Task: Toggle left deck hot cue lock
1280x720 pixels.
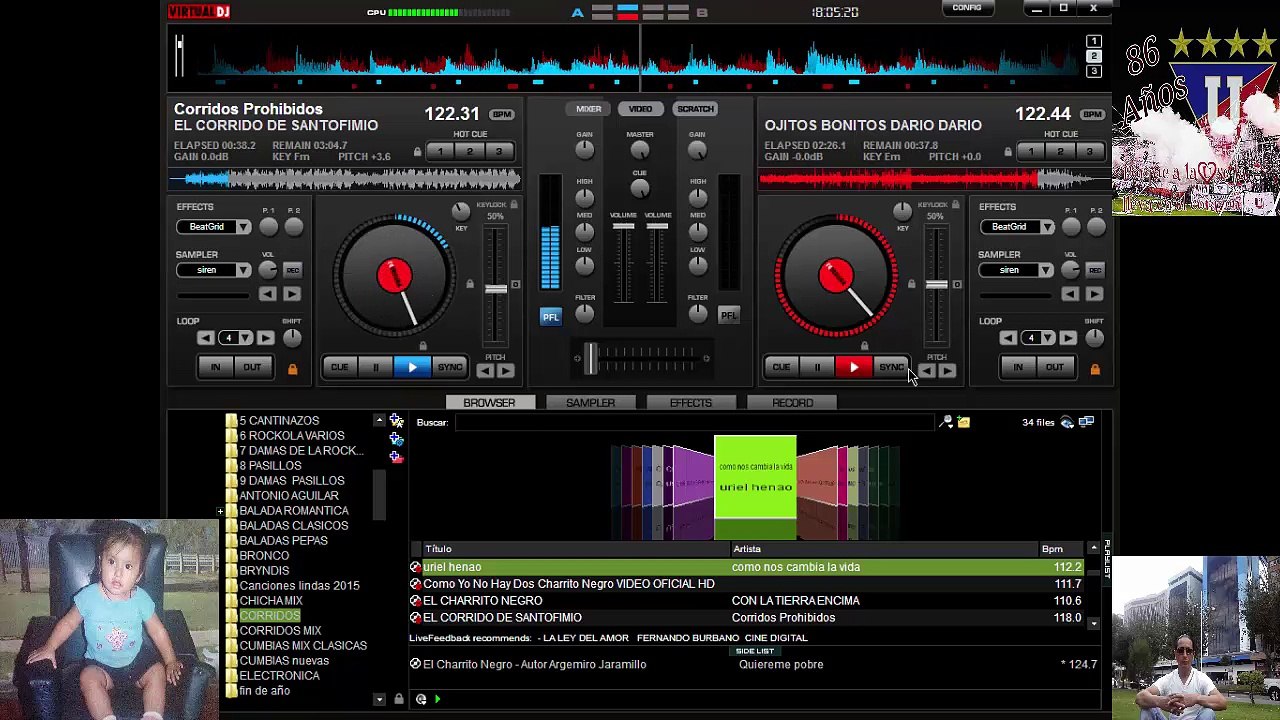Action: click(x=417, y=152)
